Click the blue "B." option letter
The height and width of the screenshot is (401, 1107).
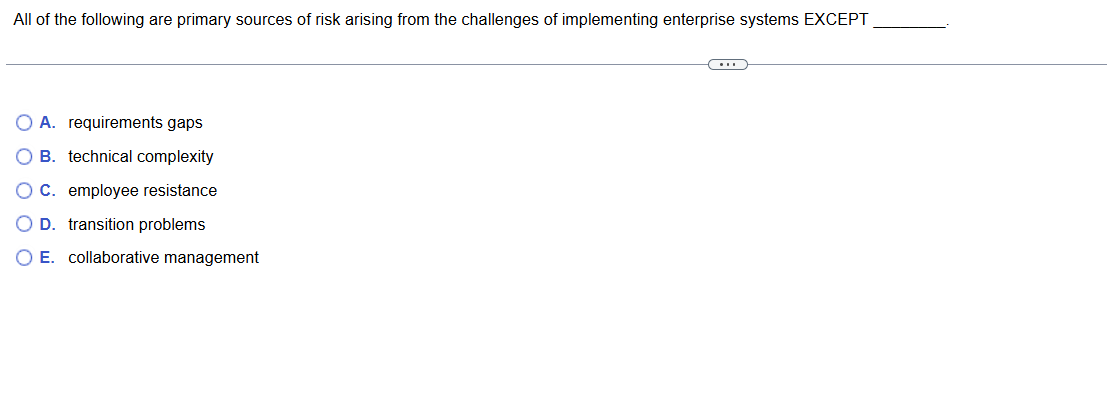pyautogui.click(x=48, y=157)
